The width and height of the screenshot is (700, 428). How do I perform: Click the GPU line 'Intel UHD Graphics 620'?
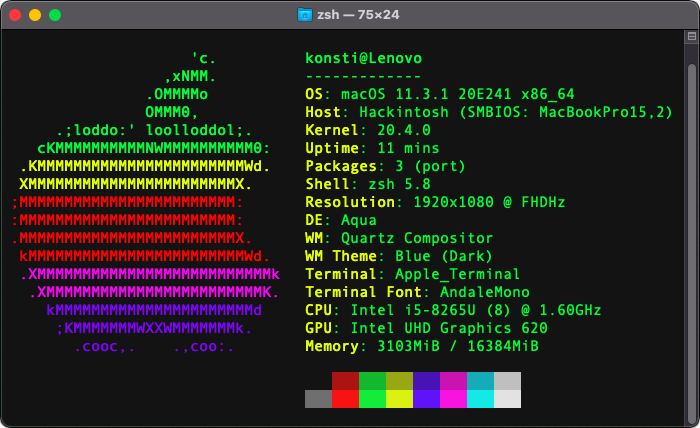click(449, 328)
